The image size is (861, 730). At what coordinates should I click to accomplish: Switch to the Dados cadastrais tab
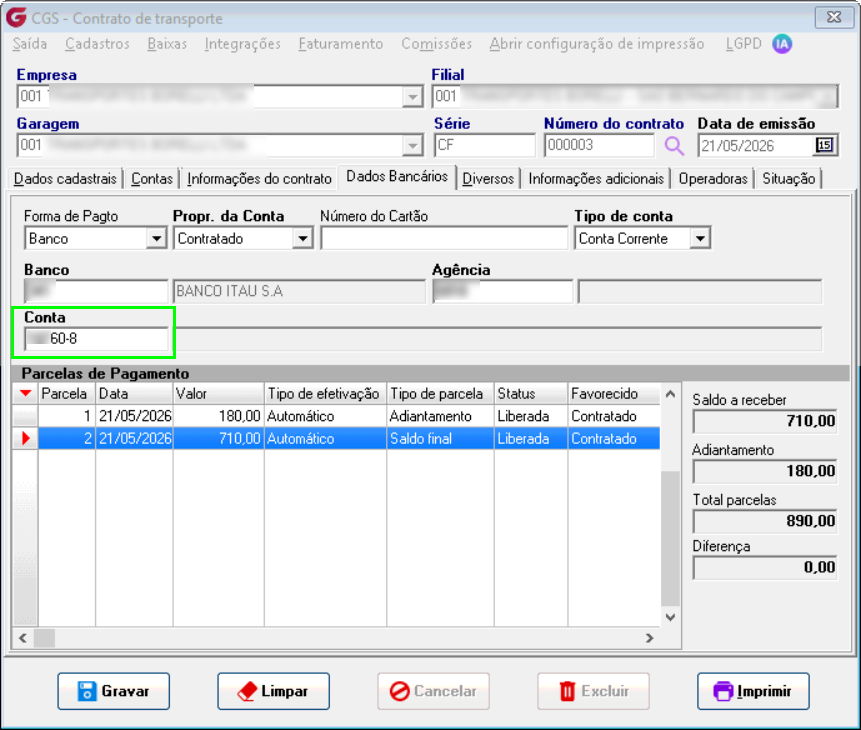[65, 179]
